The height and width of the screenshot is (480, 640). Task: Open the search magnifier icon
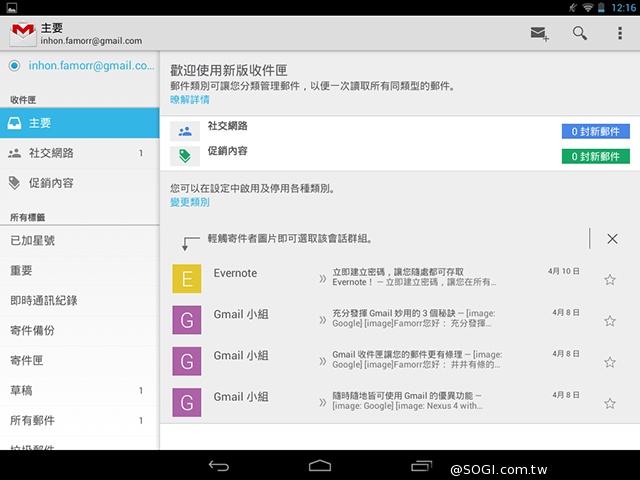(580, 33)
